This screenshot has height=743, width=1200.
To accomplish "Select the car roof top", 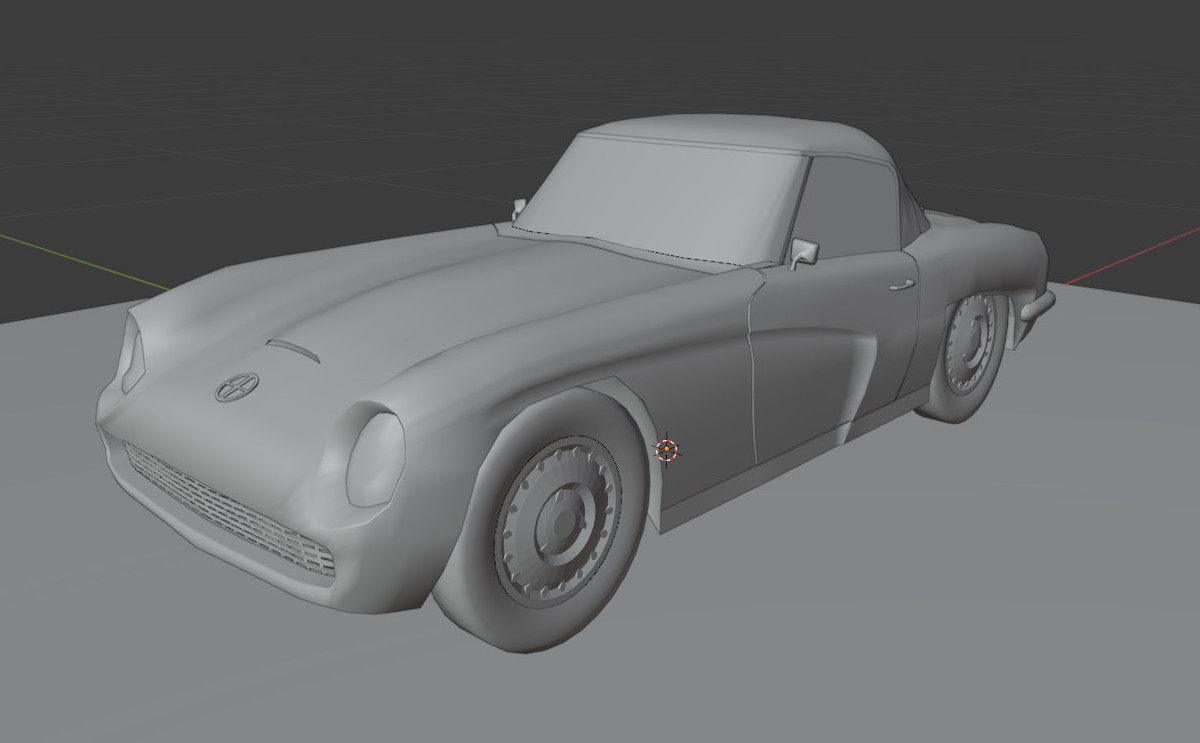I will pyautogui.click(x=730, y=133).
